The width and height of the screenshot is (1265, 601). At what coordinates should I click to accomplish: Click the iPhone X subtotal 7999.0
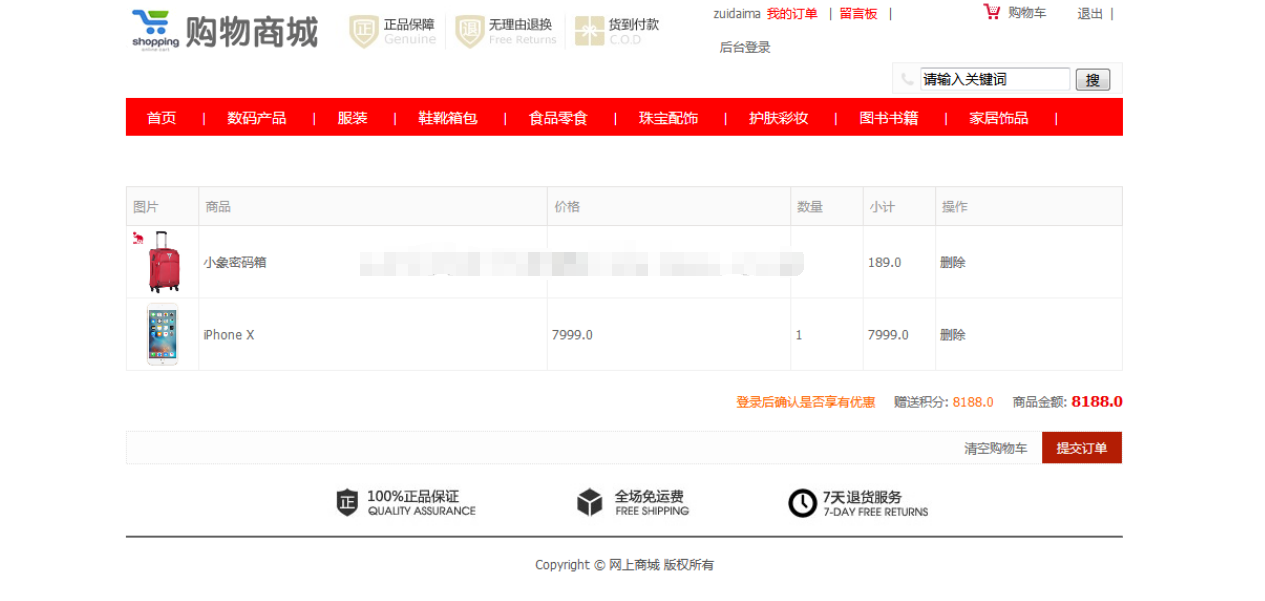pyautogui.click(x=888, y=335)
